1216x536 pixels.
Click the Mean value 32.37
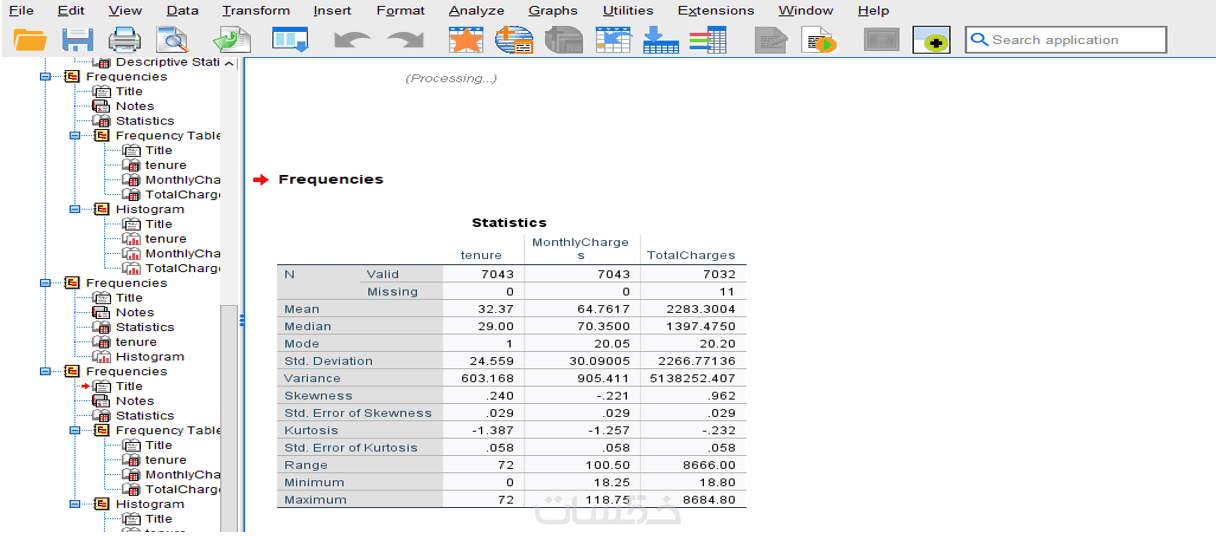495,309
